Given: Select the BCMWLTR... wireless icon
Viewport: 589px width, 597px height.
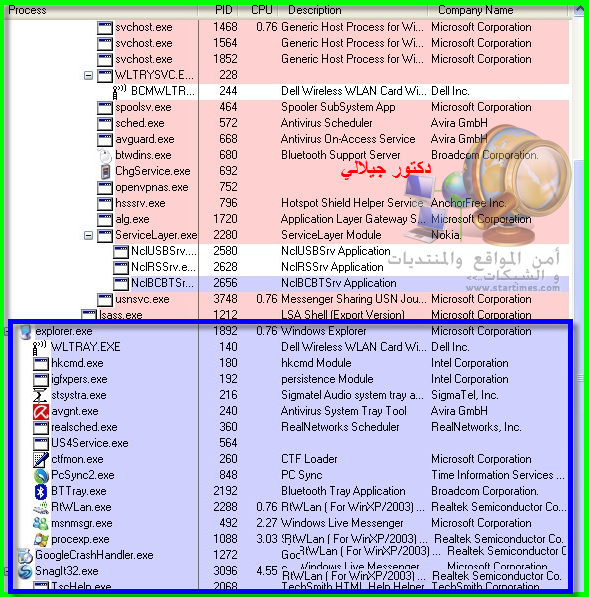Looking at the screenshot, I should 119,91.
